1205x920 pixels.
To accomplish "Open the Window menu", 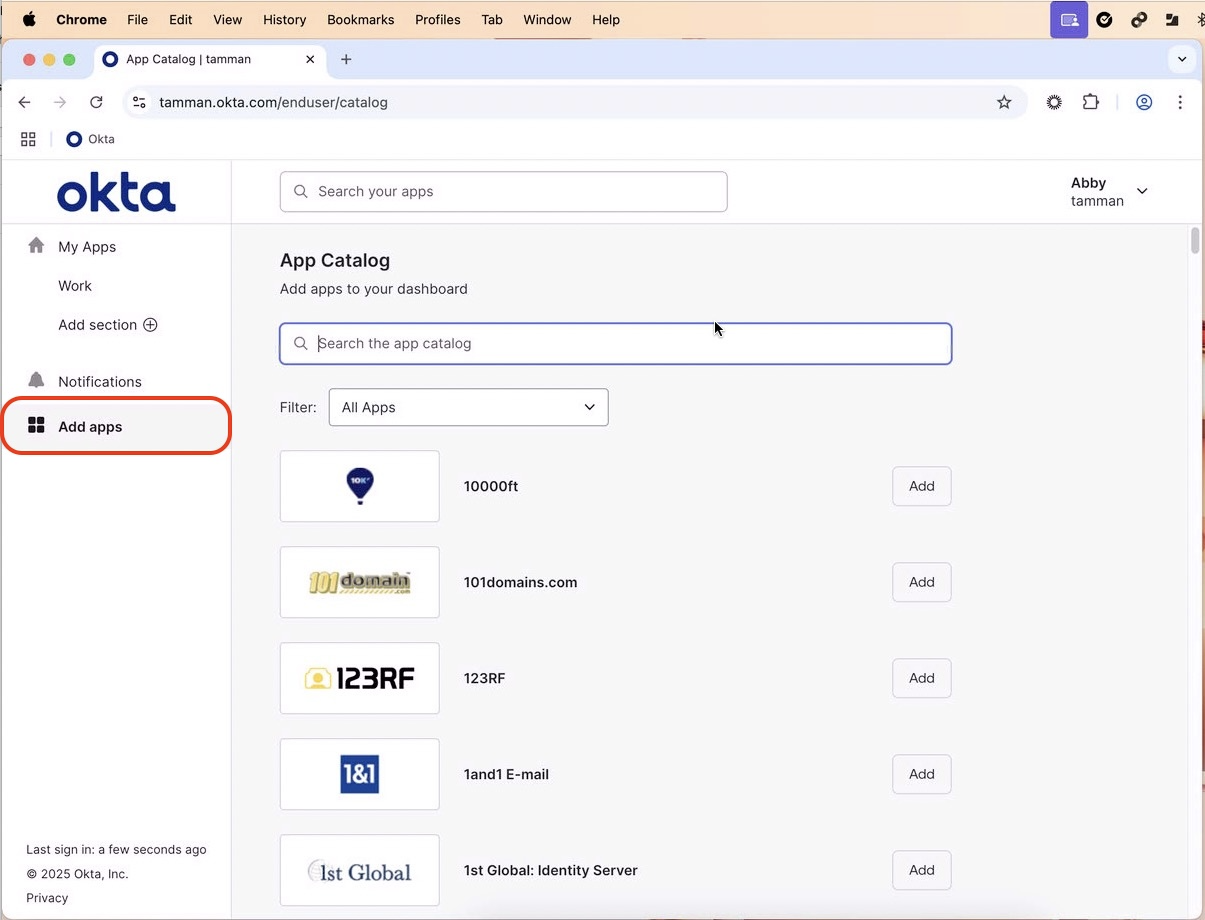I will 547,19.
